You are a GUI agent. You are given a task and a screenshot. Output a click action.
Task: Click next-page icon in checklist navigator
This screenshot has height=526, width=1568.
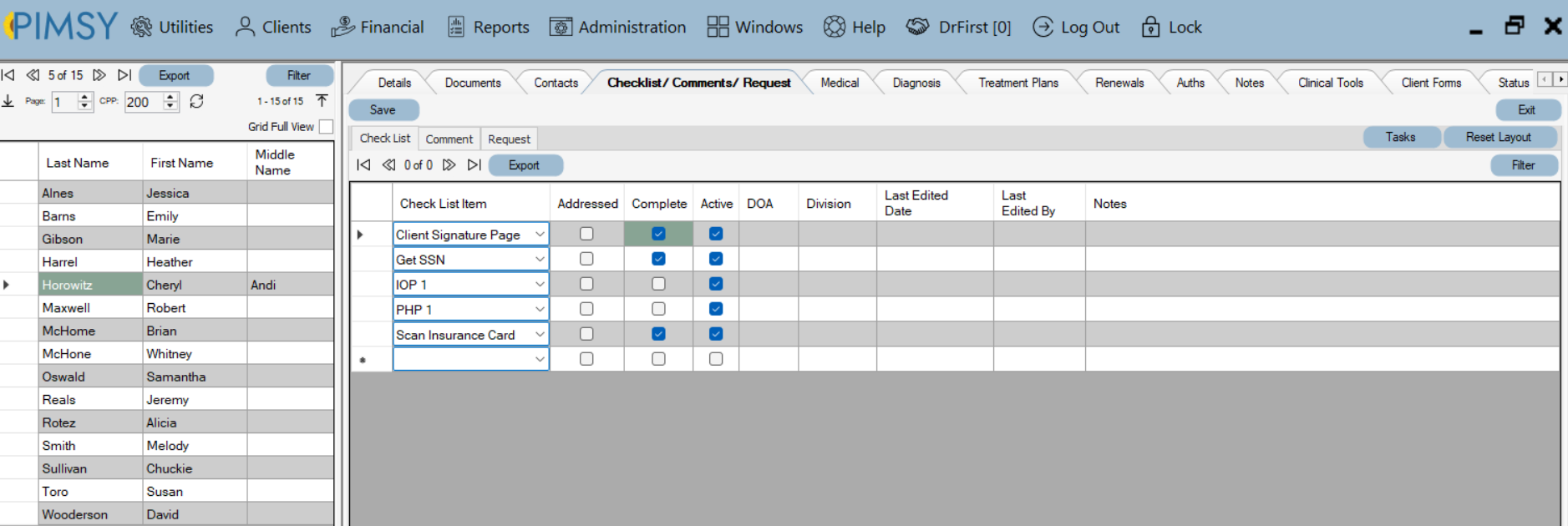449,165
